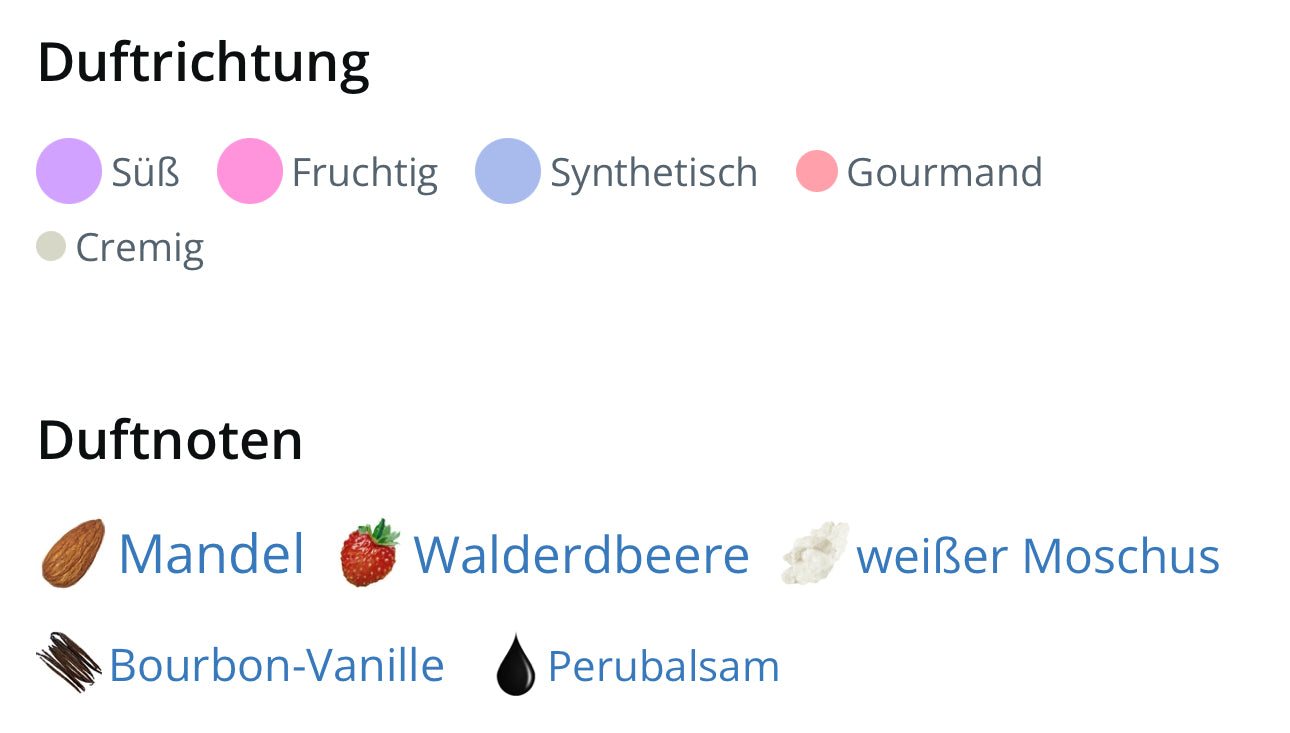Viewport: 1290px width, 733px height.
Task: Open the weißer Moschus note link
Action: pos(1038,556)
